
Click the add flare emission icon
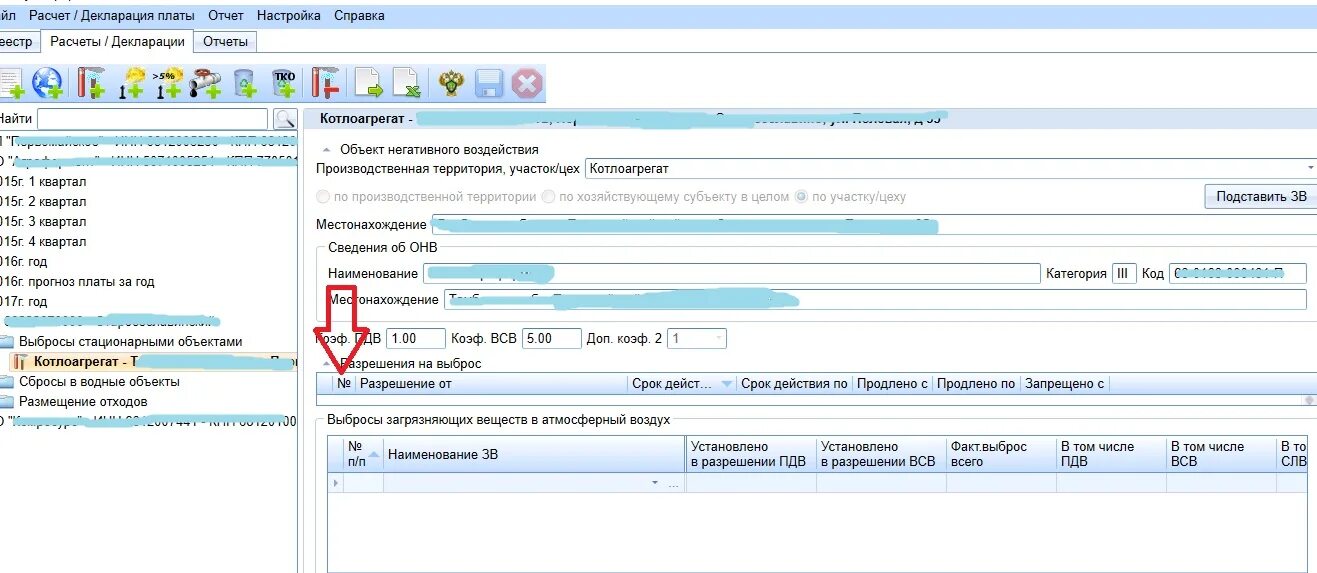coord(132,83)
